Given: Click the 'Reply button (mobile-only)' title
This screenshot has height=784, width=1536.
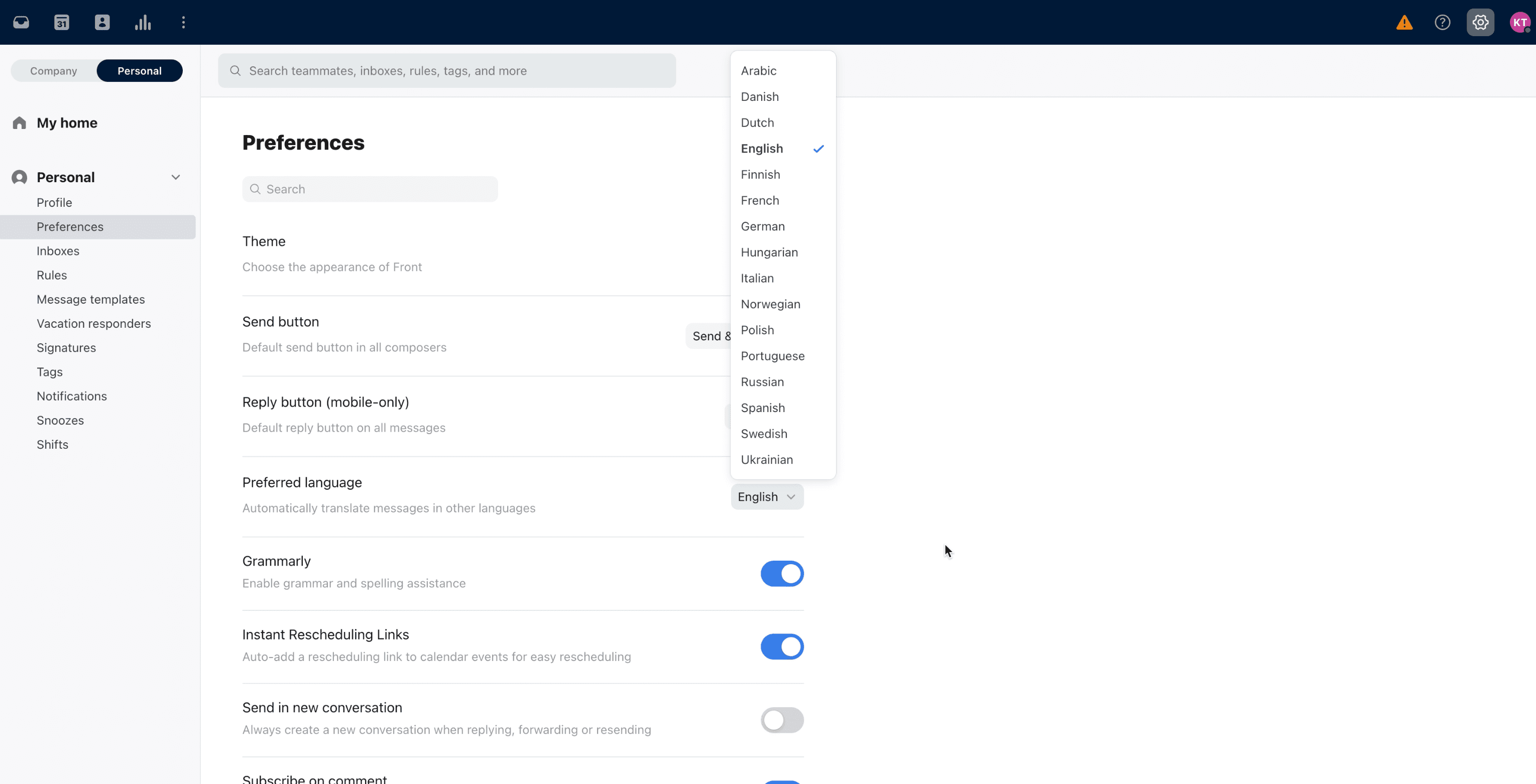Looking at the screenshot, I should 325,403.
